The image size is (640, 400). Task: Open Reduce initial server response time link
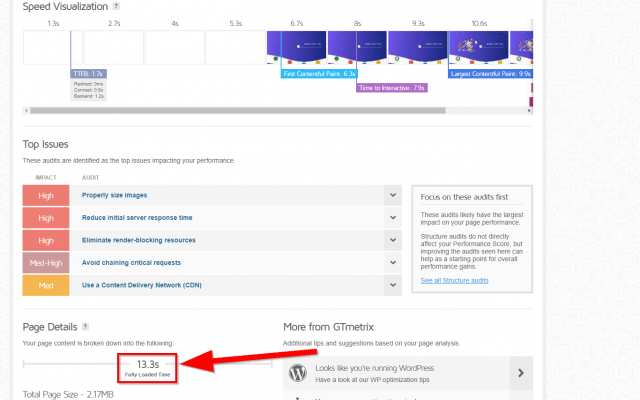(x=137, y=218)
